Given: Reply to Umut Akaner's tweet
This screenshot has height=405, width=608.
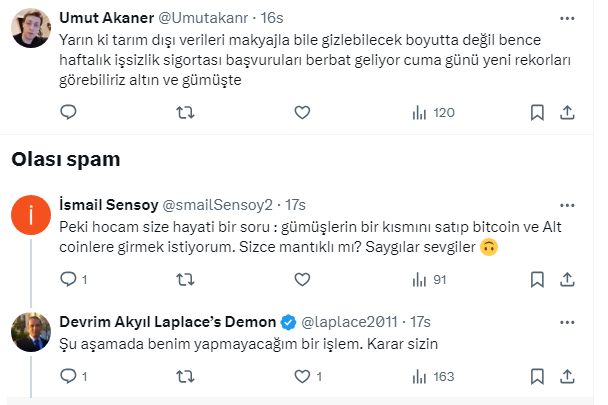Looking at the screenshot, I should click(x=68, y=113).
